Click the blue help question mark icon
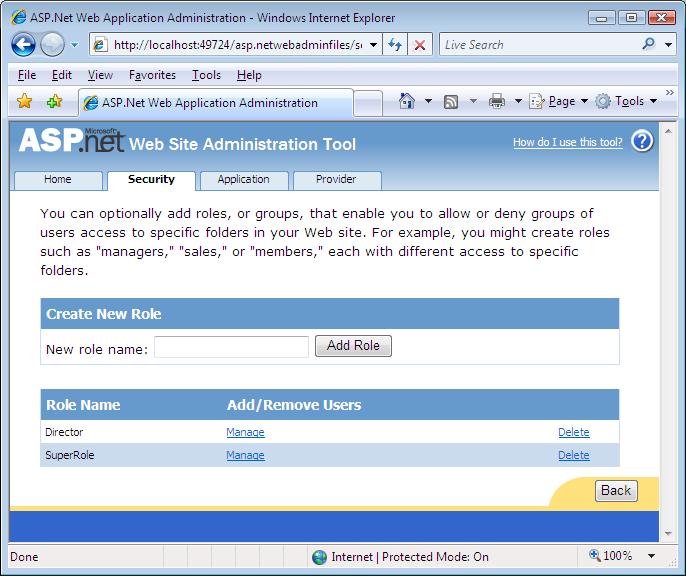Image resolution: width=686 pixels, height=576 pixels. coord(642,142)
